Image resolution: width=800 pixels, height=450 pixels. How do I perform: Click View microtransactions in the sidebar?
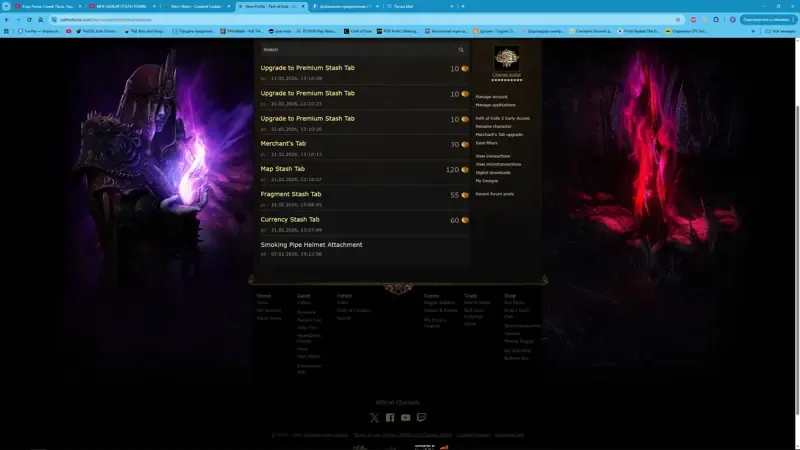click(498, 164)
